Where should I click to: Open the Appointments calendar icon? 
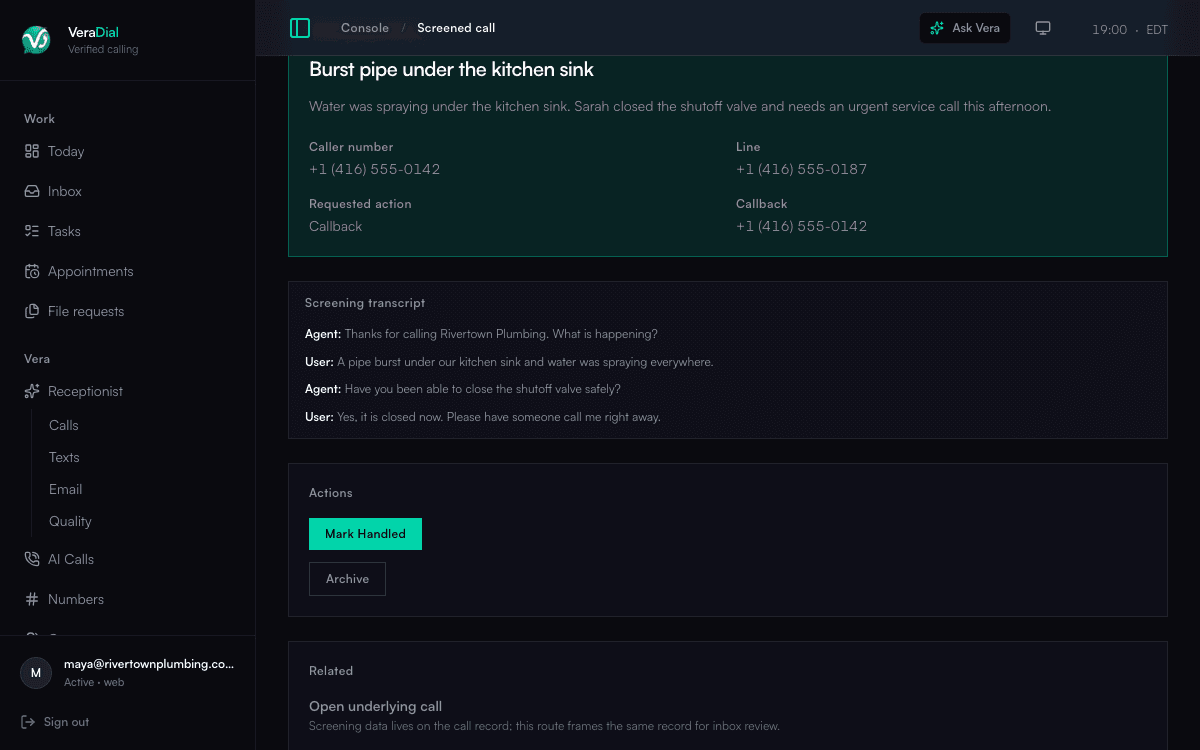32,271
